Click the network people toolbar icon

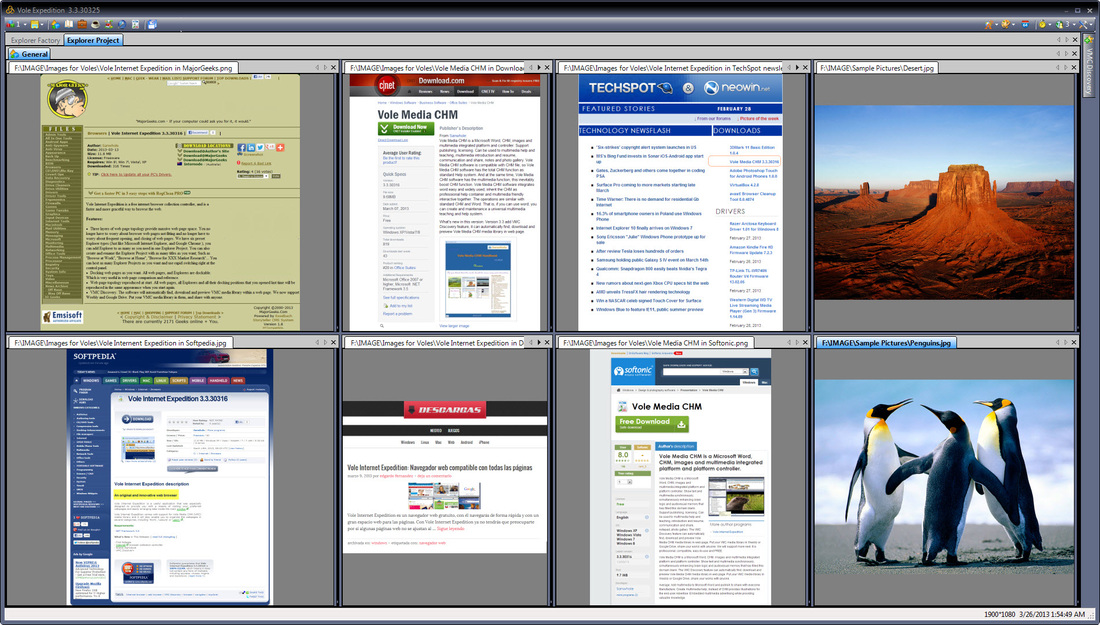click(x=109, y=25)
